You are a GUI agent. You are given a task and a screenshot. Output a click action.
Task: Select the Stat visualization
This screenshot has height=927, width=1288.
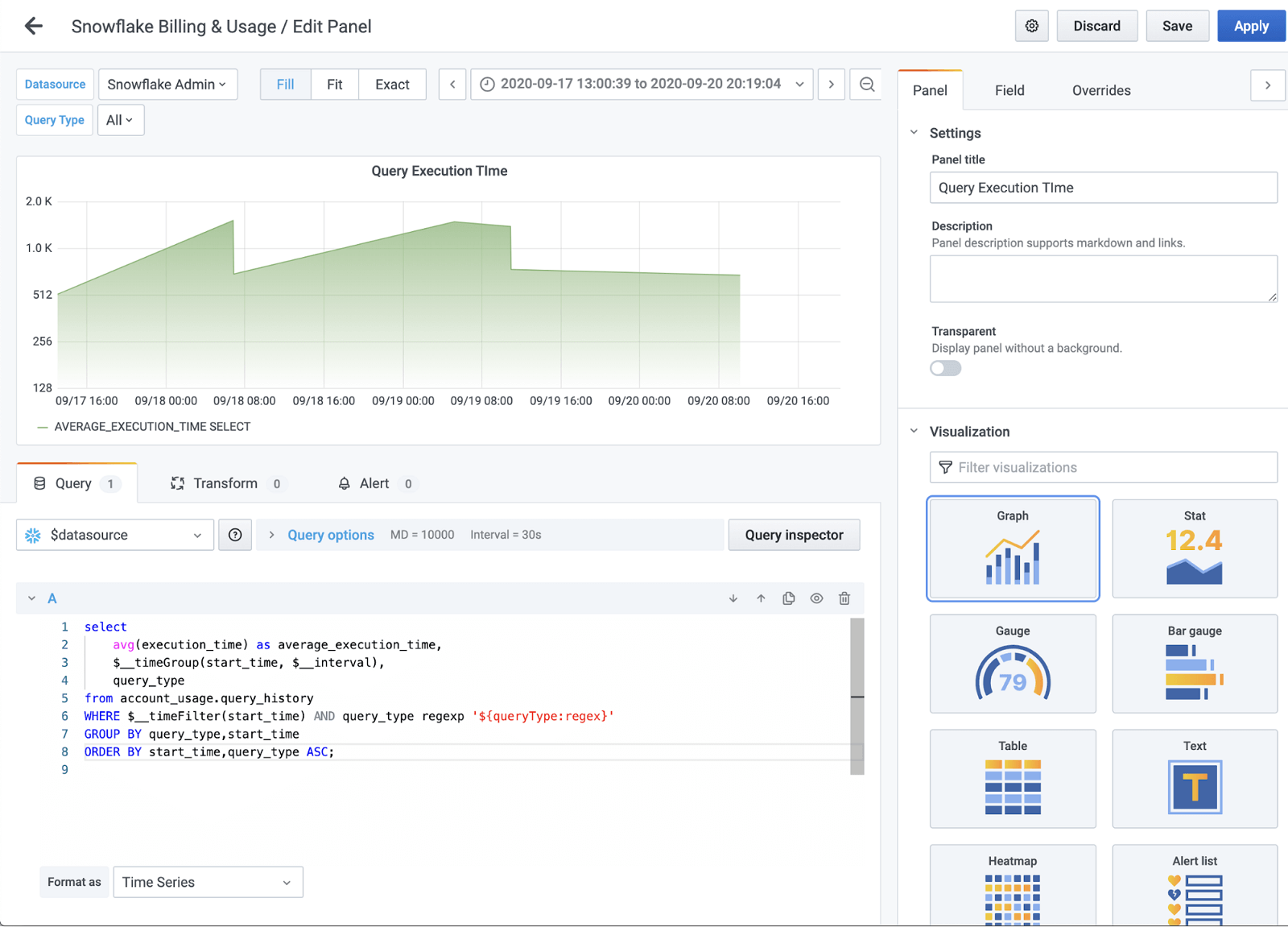click(1194, 548)
